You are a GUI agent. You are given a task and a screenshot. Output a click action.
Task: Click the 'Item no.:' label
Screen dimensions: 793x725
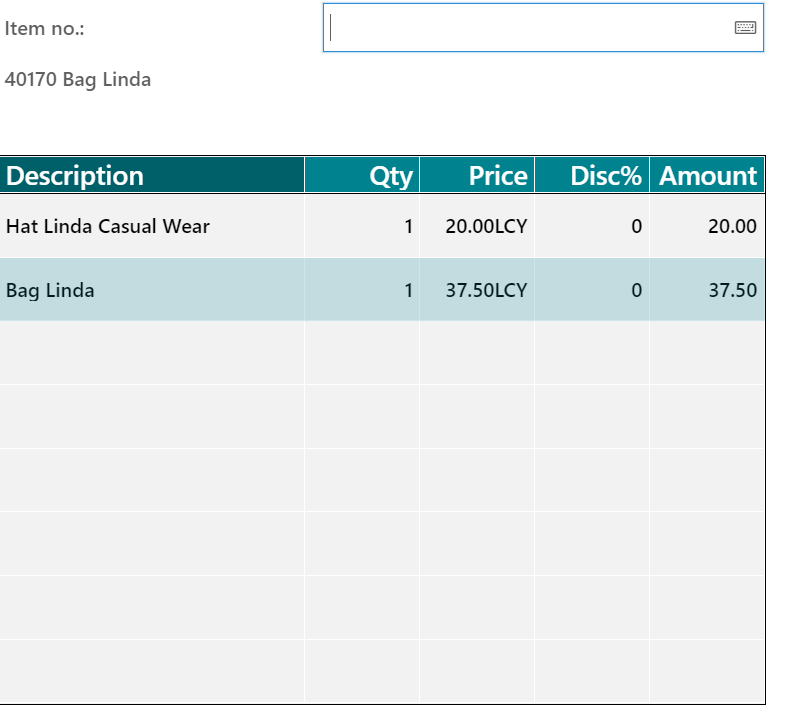pyautogui.click(x=44, y=29)
